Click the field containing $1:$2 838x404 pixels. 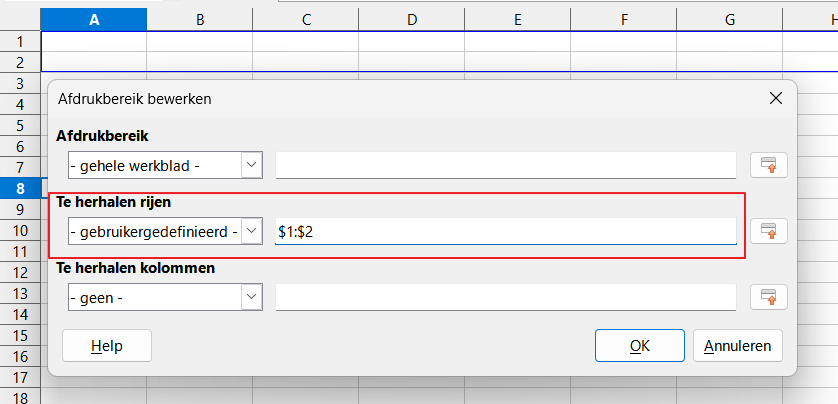click(505, 231)
